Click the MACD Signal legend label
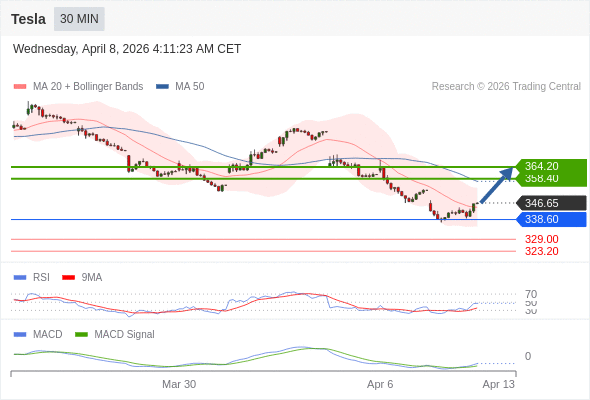 (x=125, y=335)
